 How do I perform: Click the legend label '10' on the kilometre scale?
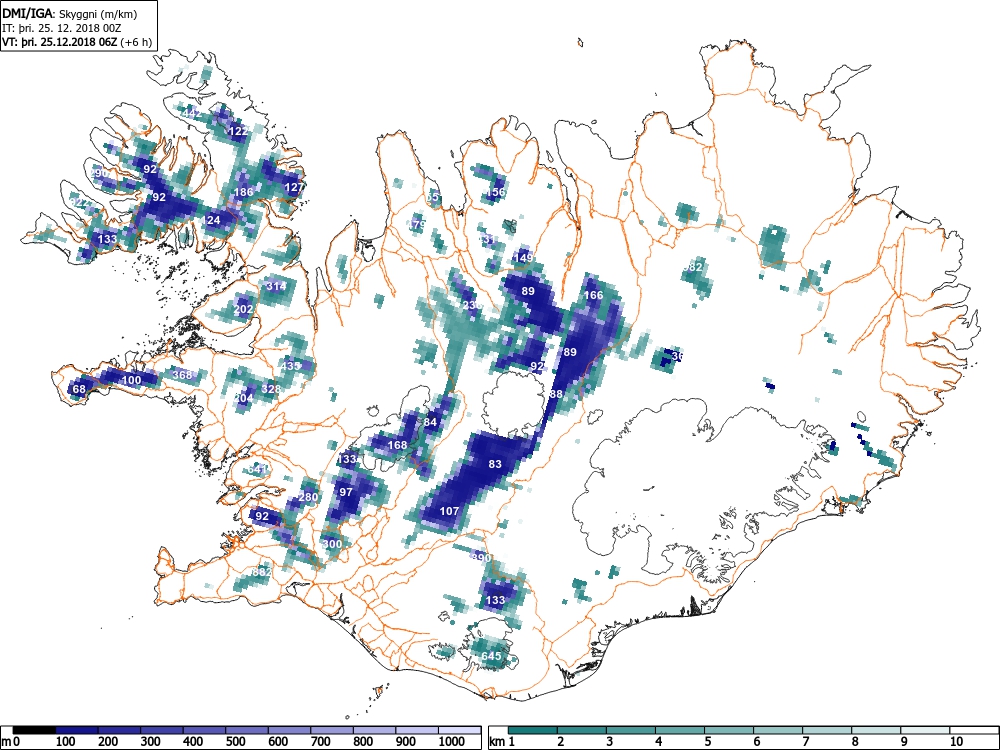[x=957, y=741]
